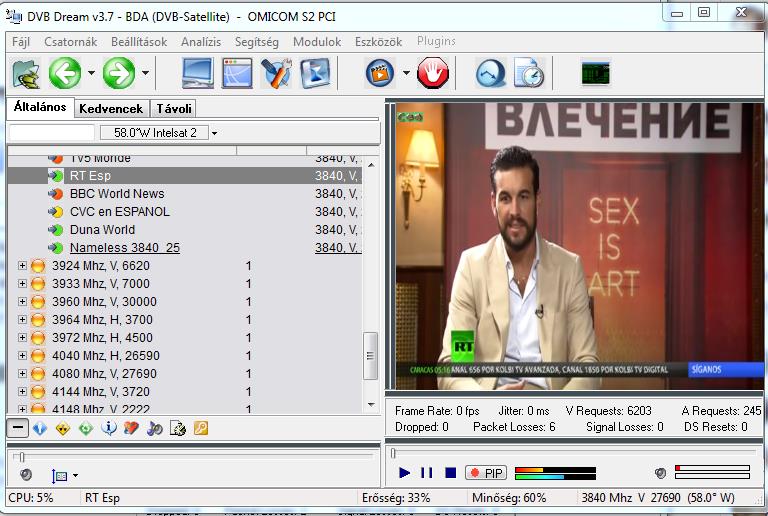Click the panel layout resize icon

coord(59,475)
